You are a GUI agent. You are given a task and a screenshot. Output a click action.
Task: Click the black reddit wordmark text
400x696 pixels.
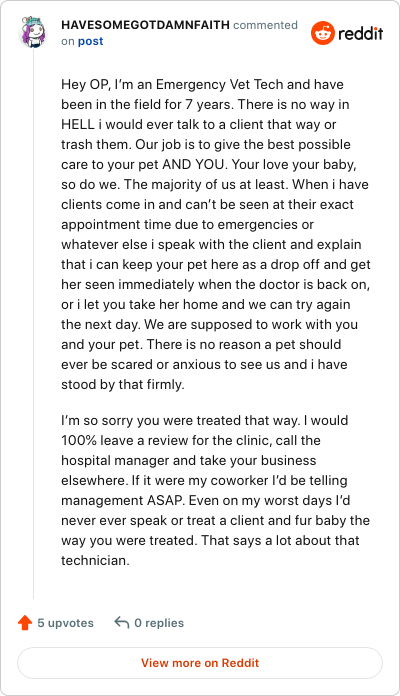[x=360, y=33]
